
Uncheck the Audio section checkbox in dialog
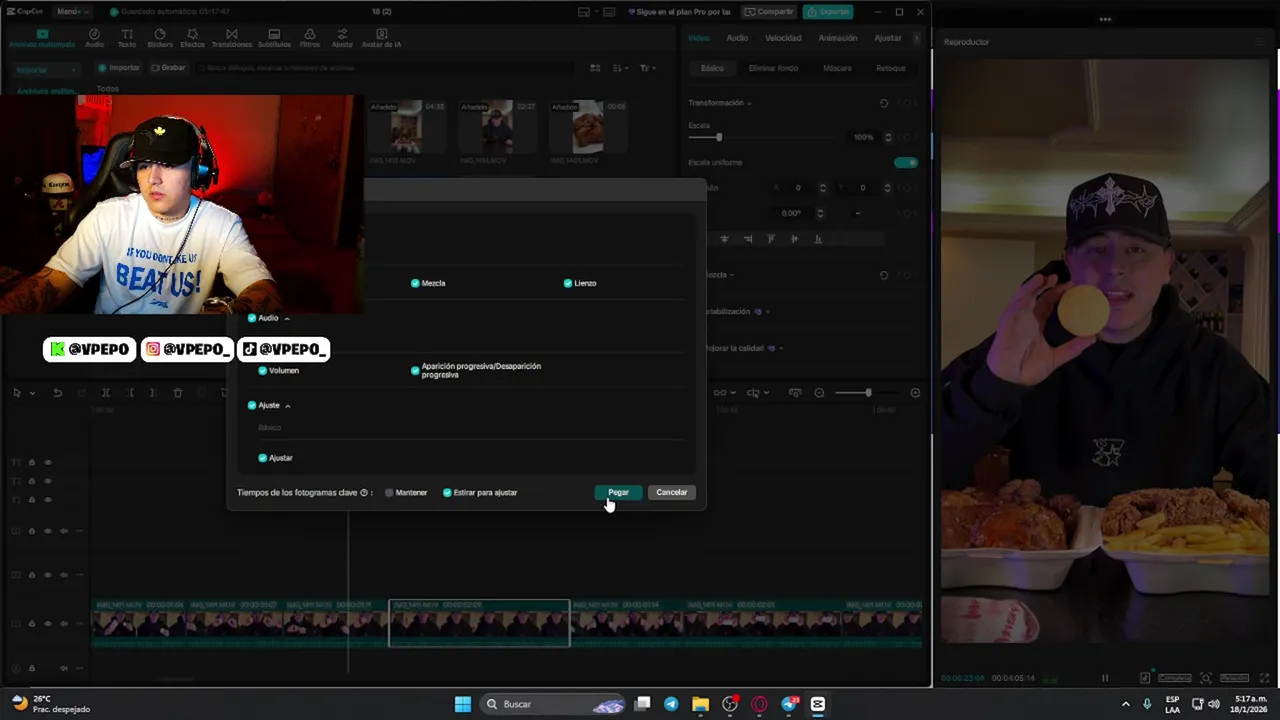click(x=252, y=318)
